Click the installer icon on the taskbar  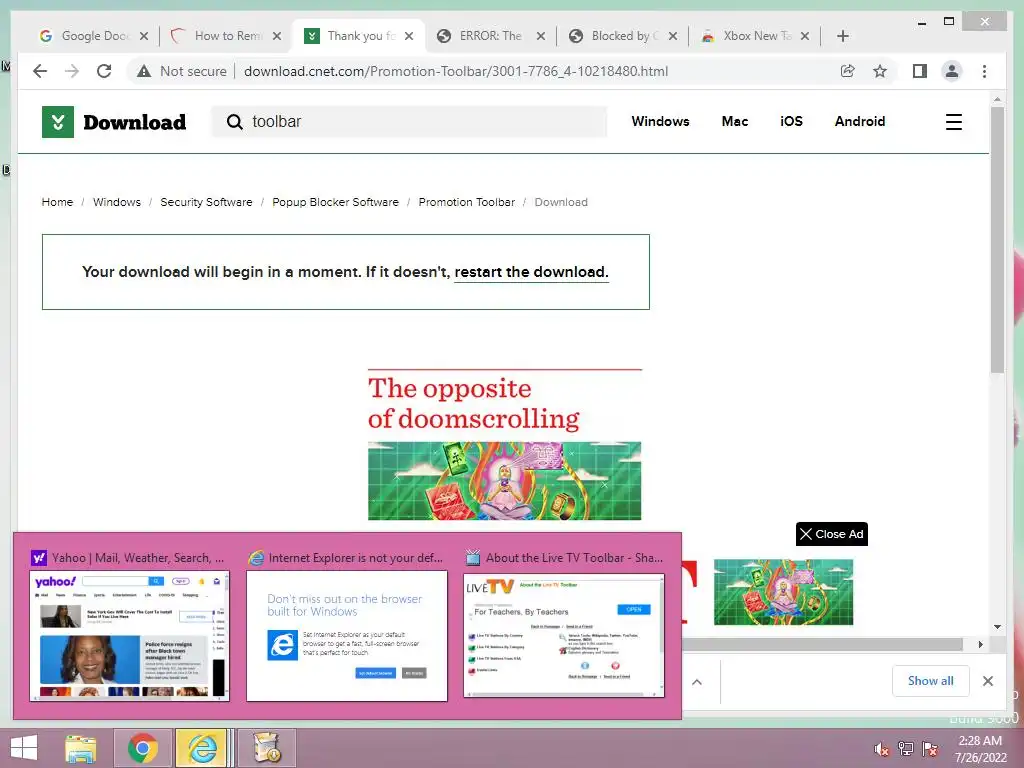(266, 748)
